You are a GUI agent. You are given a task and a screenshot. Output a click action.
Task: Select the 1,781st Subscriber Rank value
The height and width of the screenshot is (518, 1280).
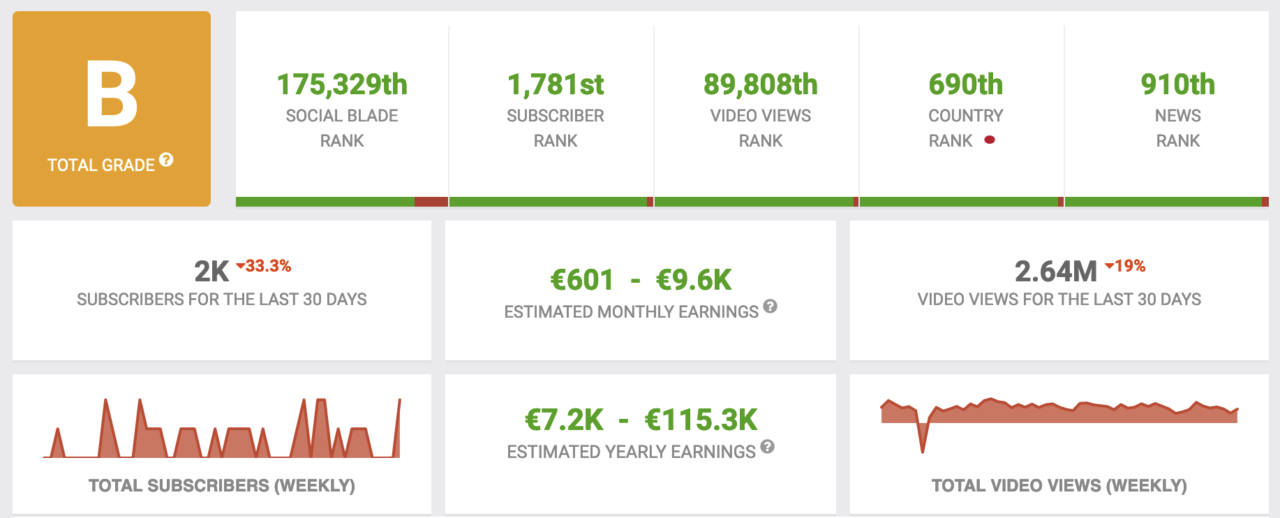coord(555,84)
